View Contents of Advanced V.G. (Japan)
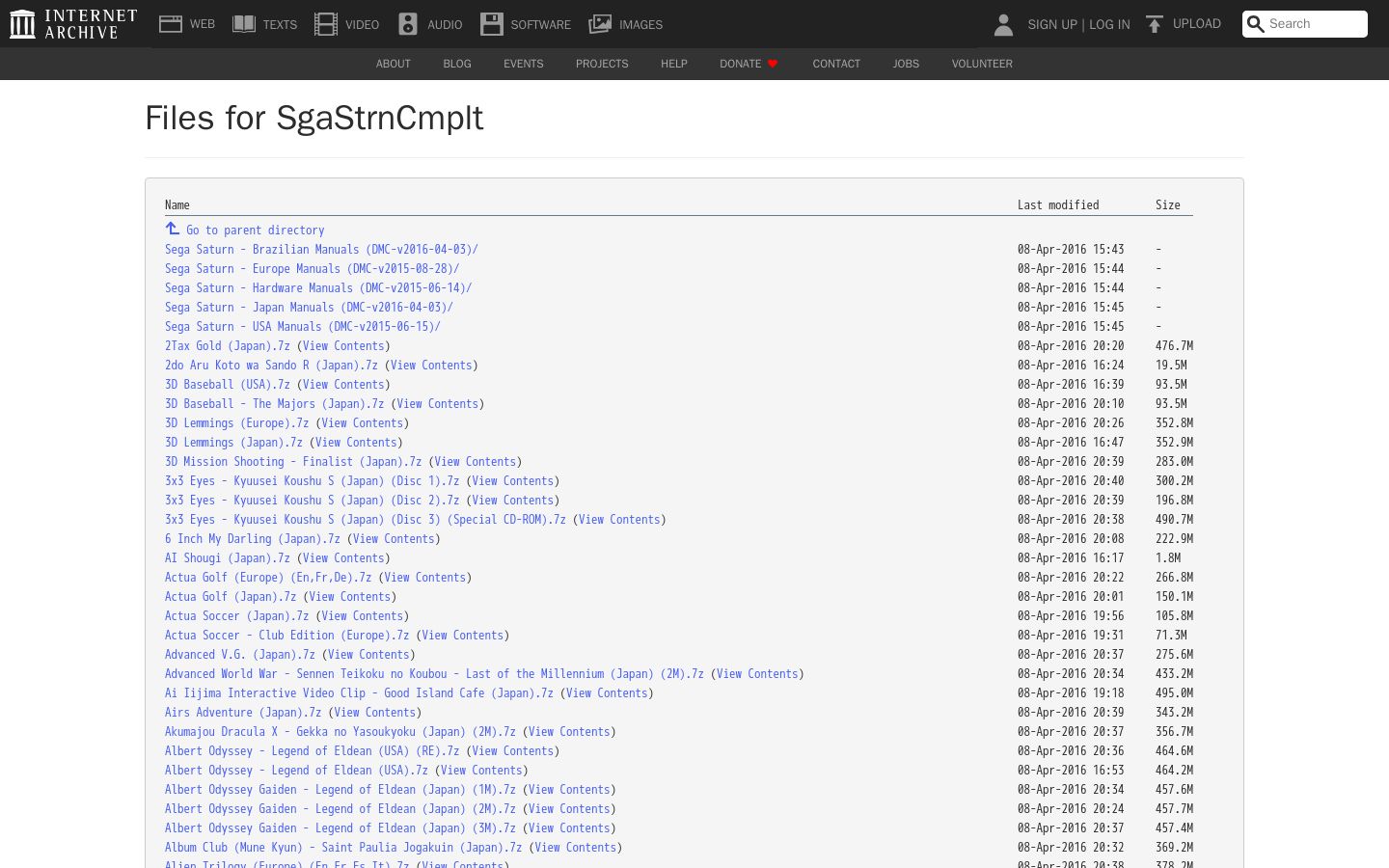The height and width of the screenshot is (868, 1389). pos(368,655)
